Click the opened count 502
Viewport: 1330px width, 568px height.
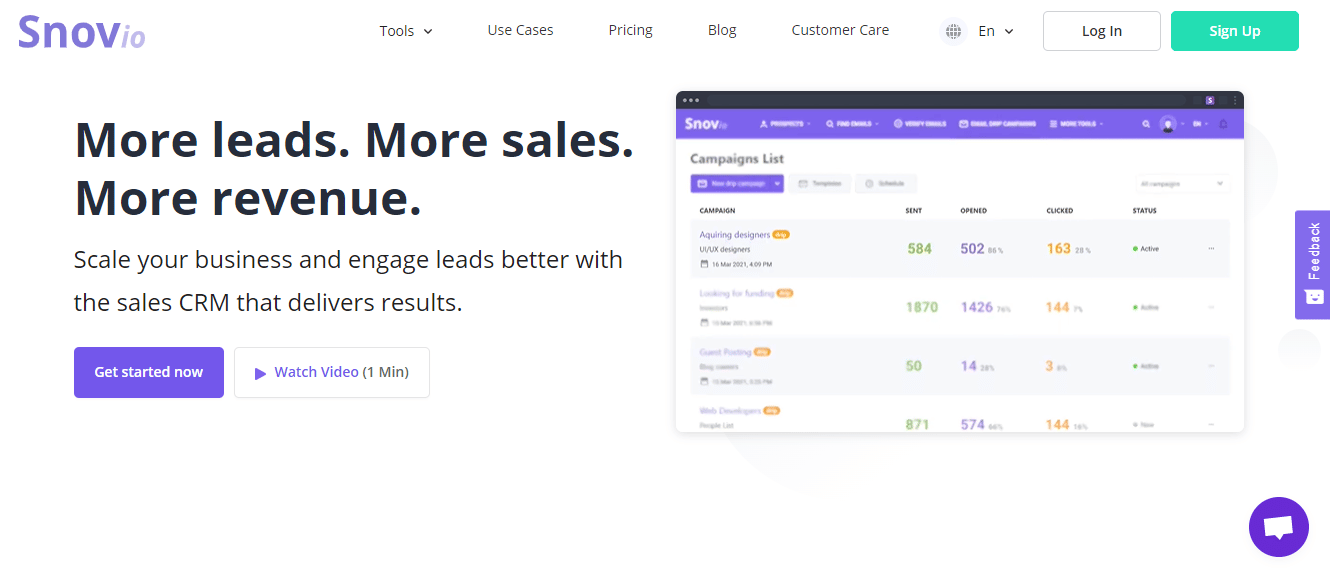pyautogui.click(x=972, y=248)
